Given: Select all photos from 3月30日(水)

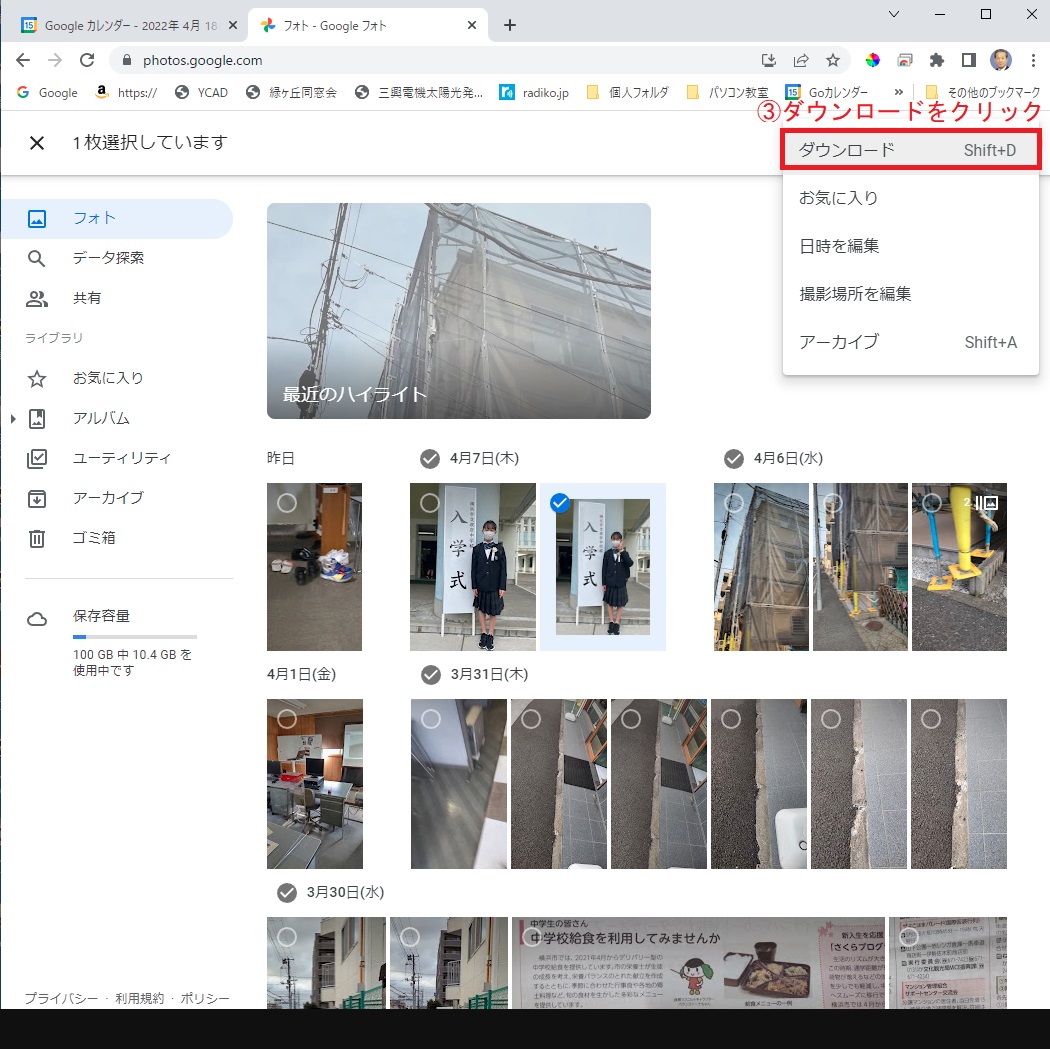Looking at the screenshot, I should coord(287,893).
